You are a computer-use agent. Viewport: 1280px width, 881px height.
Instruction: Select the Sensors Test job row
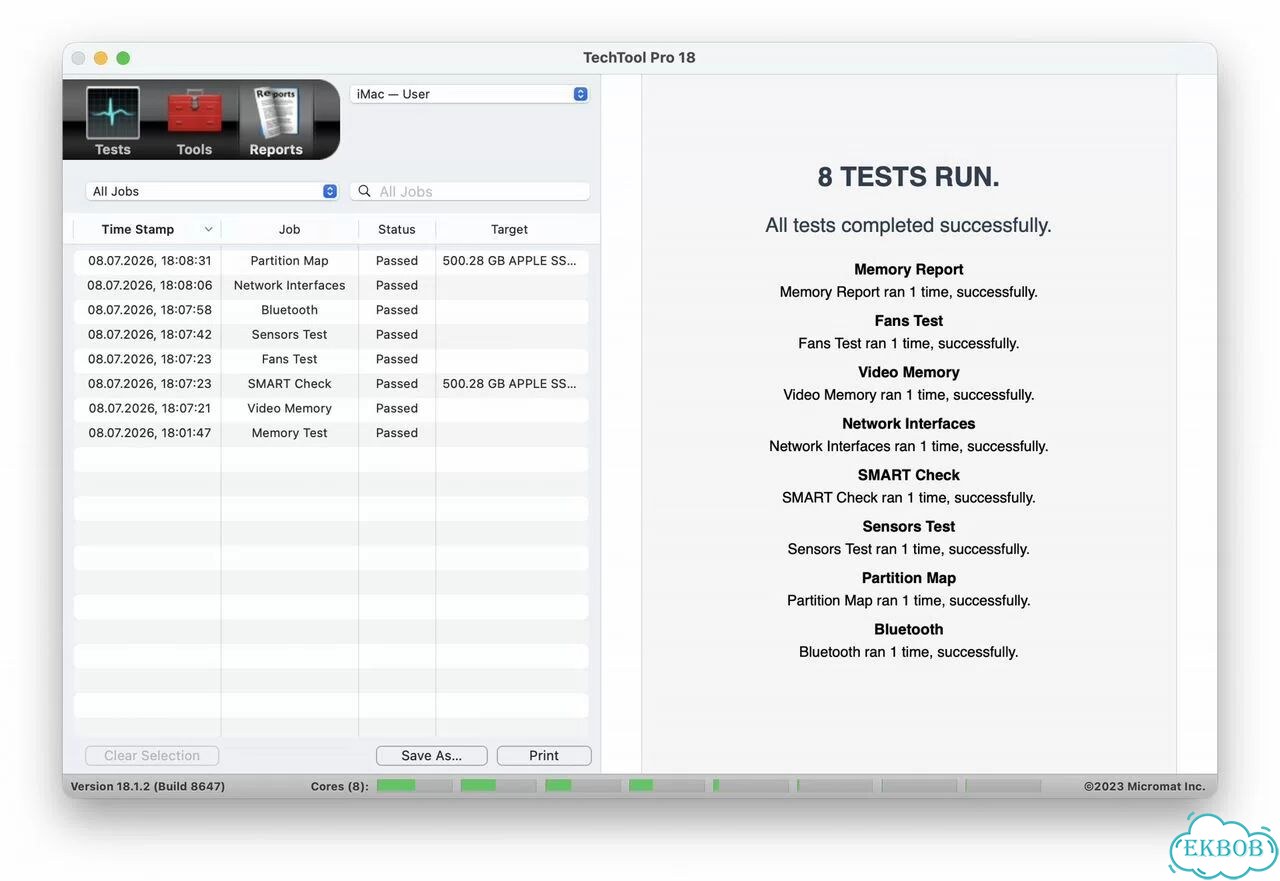pos(331,335)
